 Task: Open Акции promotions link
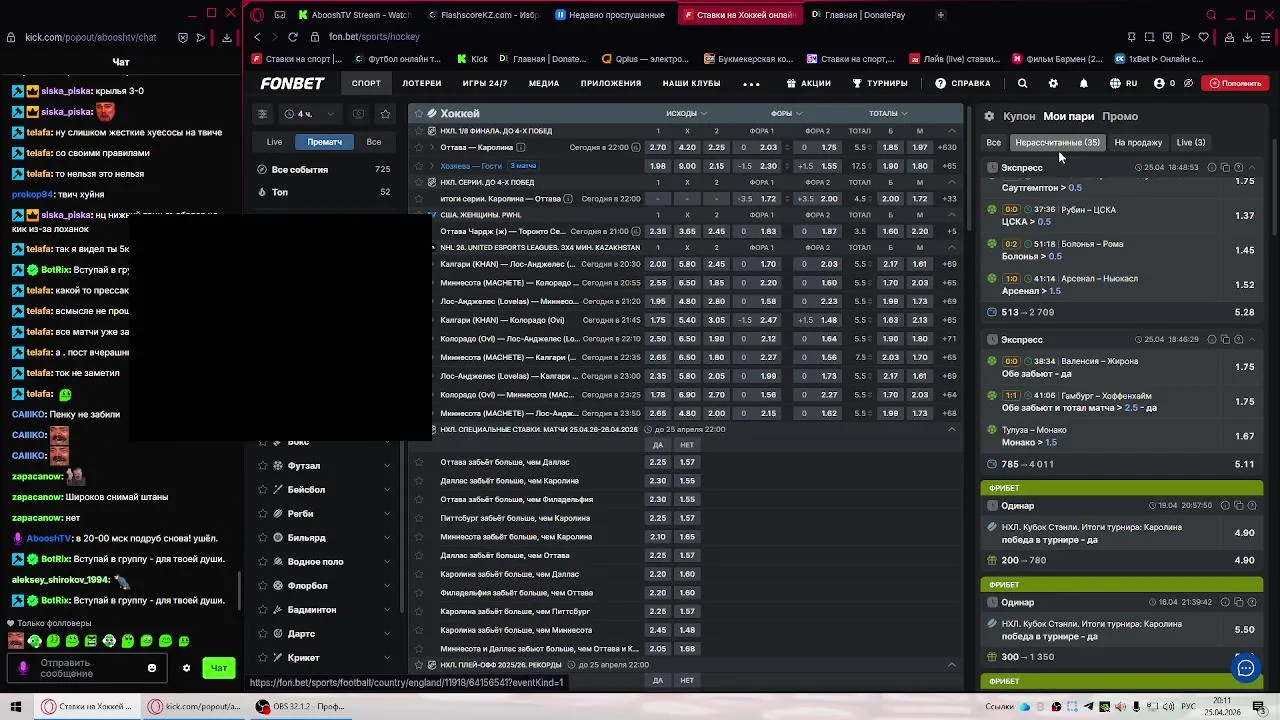click(x=809, y=84)
